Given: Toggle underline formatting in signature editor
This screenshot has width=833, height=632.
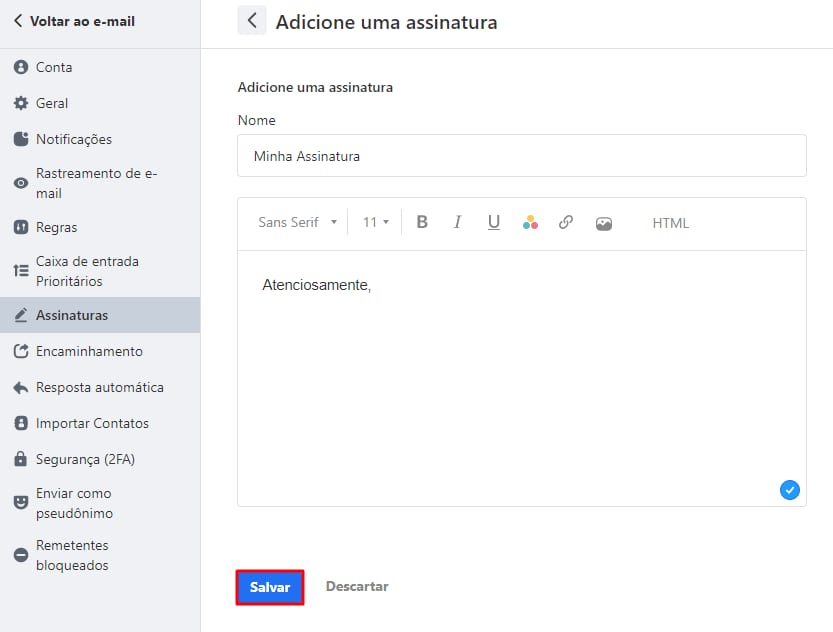Looking at the screenshot, I should pos(493,223).
